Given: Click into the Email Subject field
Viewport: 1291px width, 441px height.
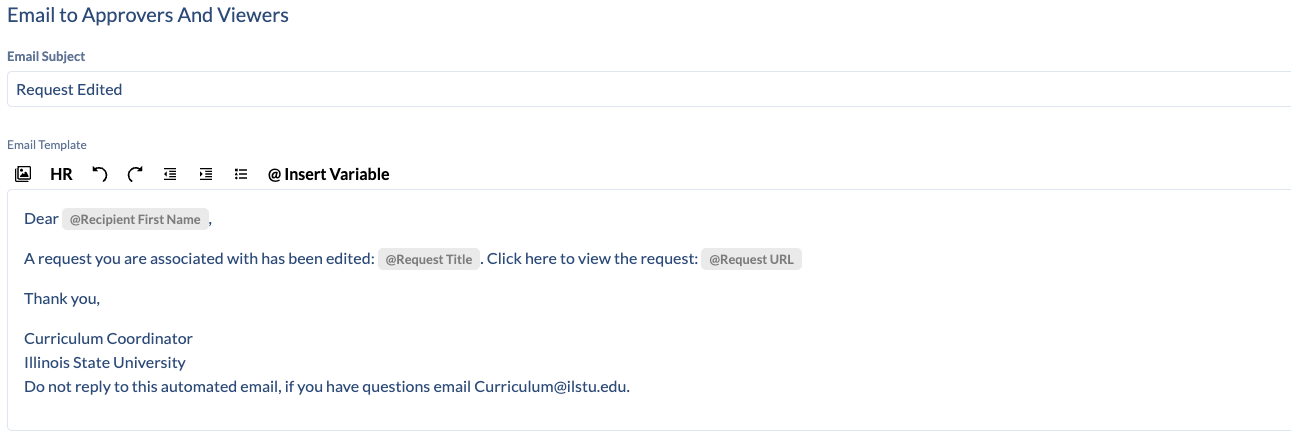Looking at the screenshot, I should click(648, 89).
